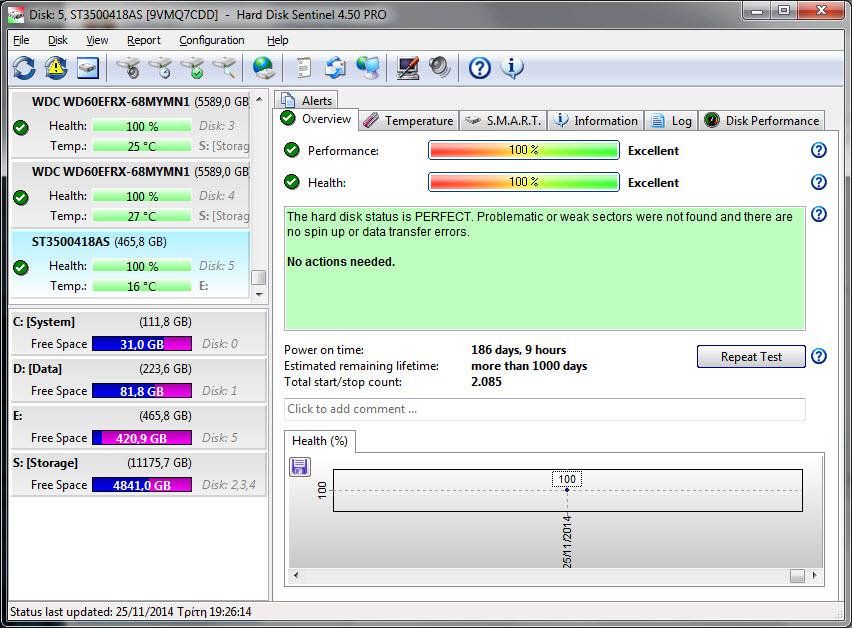Open the View menu
Viewport: 852px width, 628px height.
(x=97, y=40)
